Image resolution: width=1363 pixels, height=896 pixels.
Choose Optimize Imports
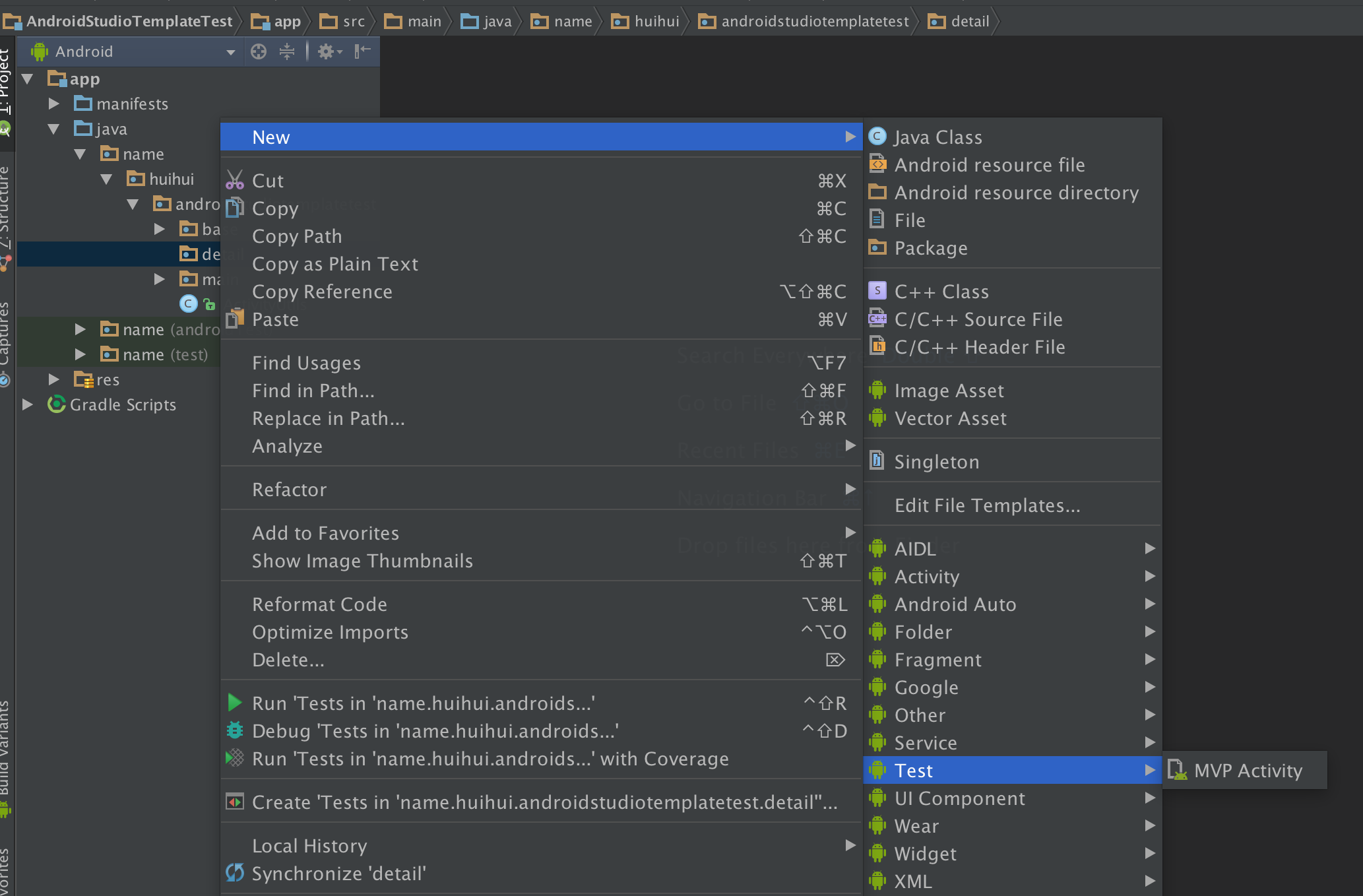[x=541, y=632]
